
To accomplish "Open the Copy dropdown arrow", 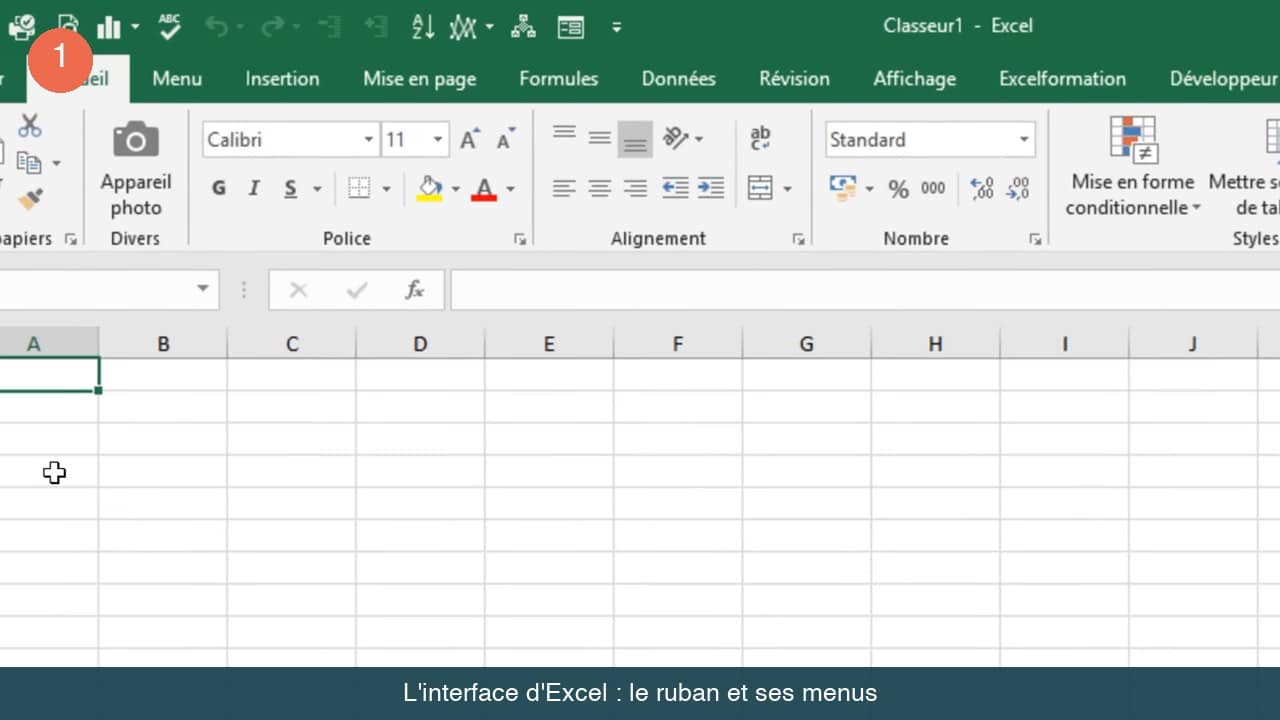I will pos(56,163).
